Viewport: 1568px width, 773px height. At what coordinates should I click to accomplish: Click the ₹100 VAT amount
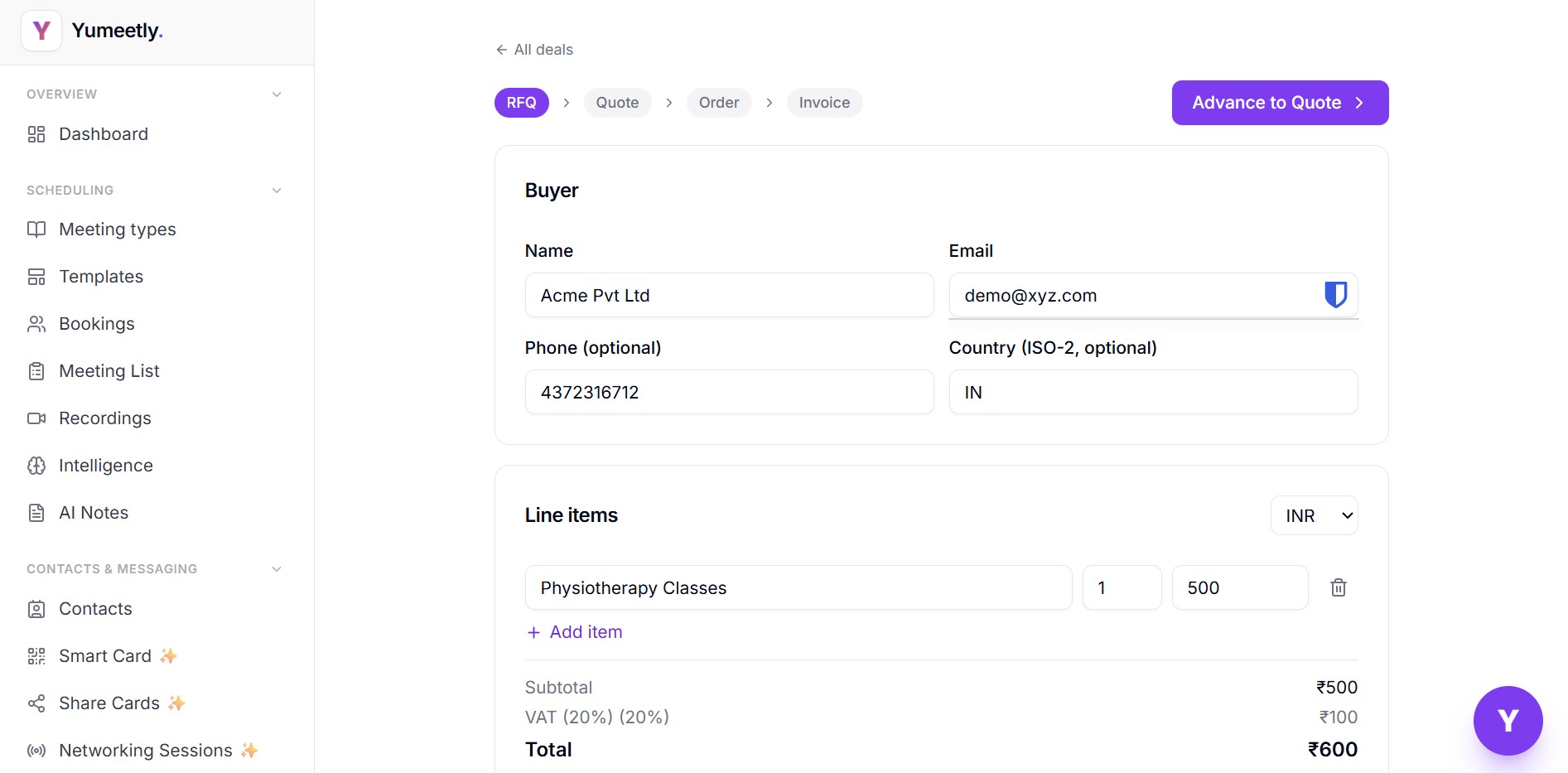(x=1338, y=717)
